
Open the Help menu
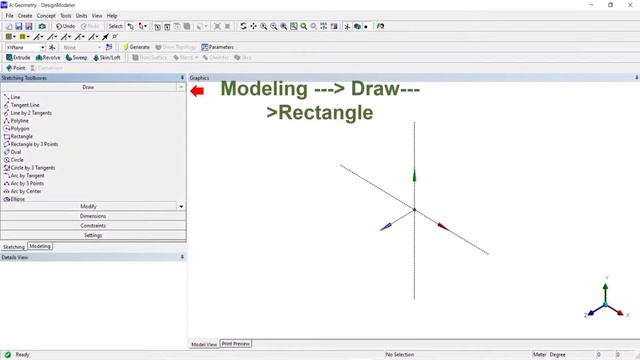click(112, 16)
